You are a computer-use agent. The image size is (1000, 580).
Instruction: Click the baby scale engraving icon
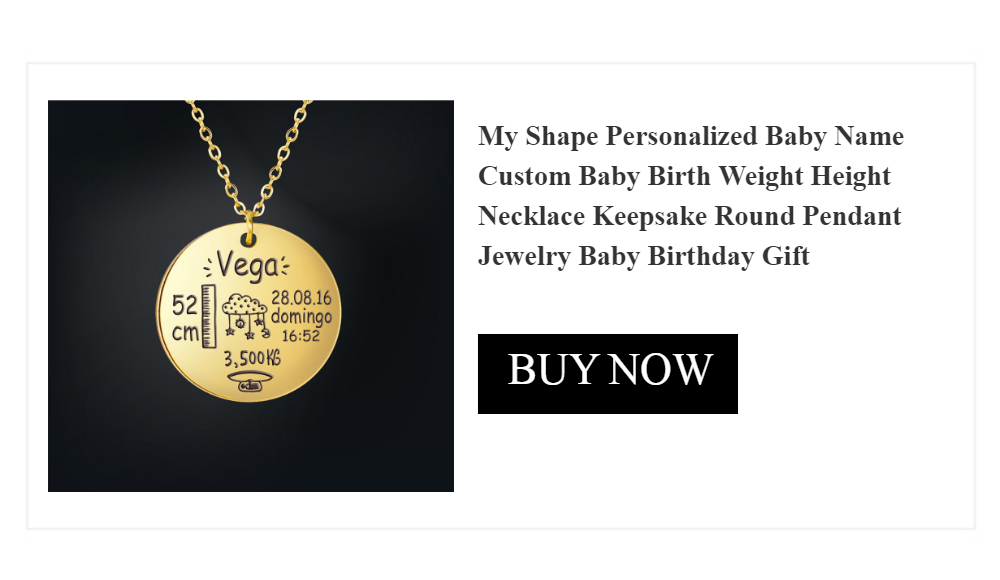[251, 382]
